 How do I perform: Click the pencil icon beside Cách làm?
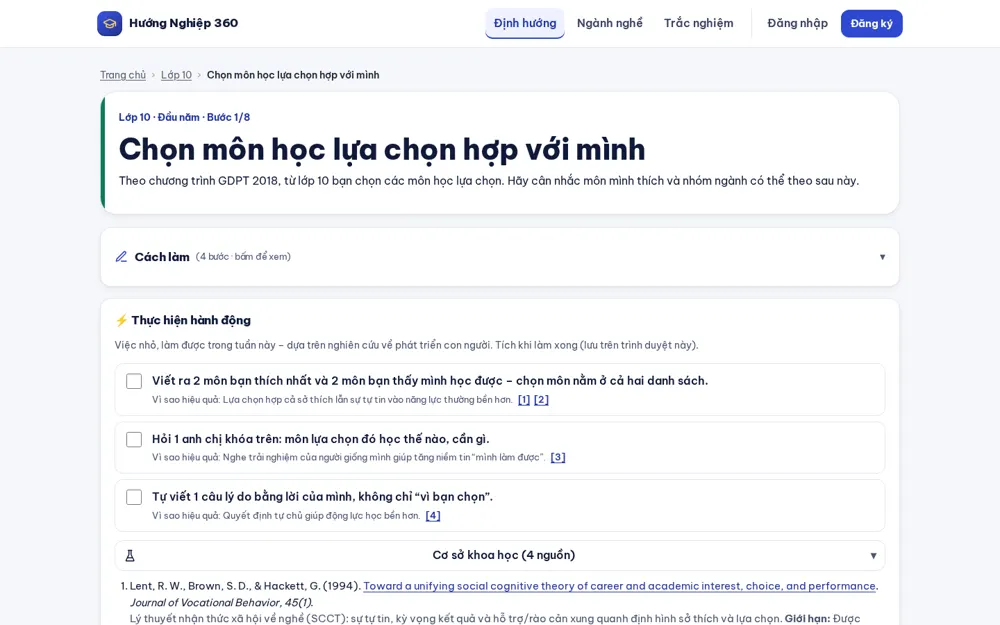pos(121,257)
